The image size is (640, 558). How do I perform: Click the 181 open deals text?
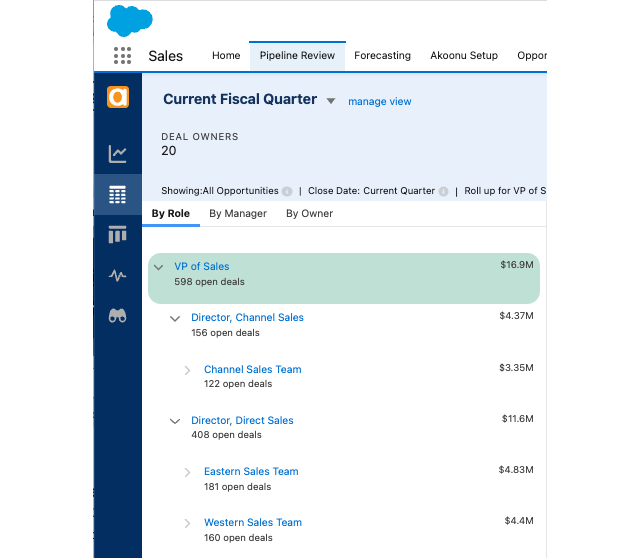[238, 487]
